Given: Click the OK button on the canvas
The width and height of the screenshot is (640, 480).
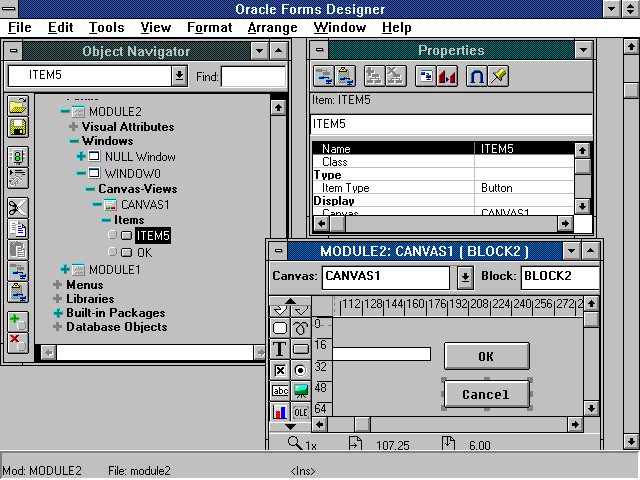Looking at the screenshot, I should 486,356.
